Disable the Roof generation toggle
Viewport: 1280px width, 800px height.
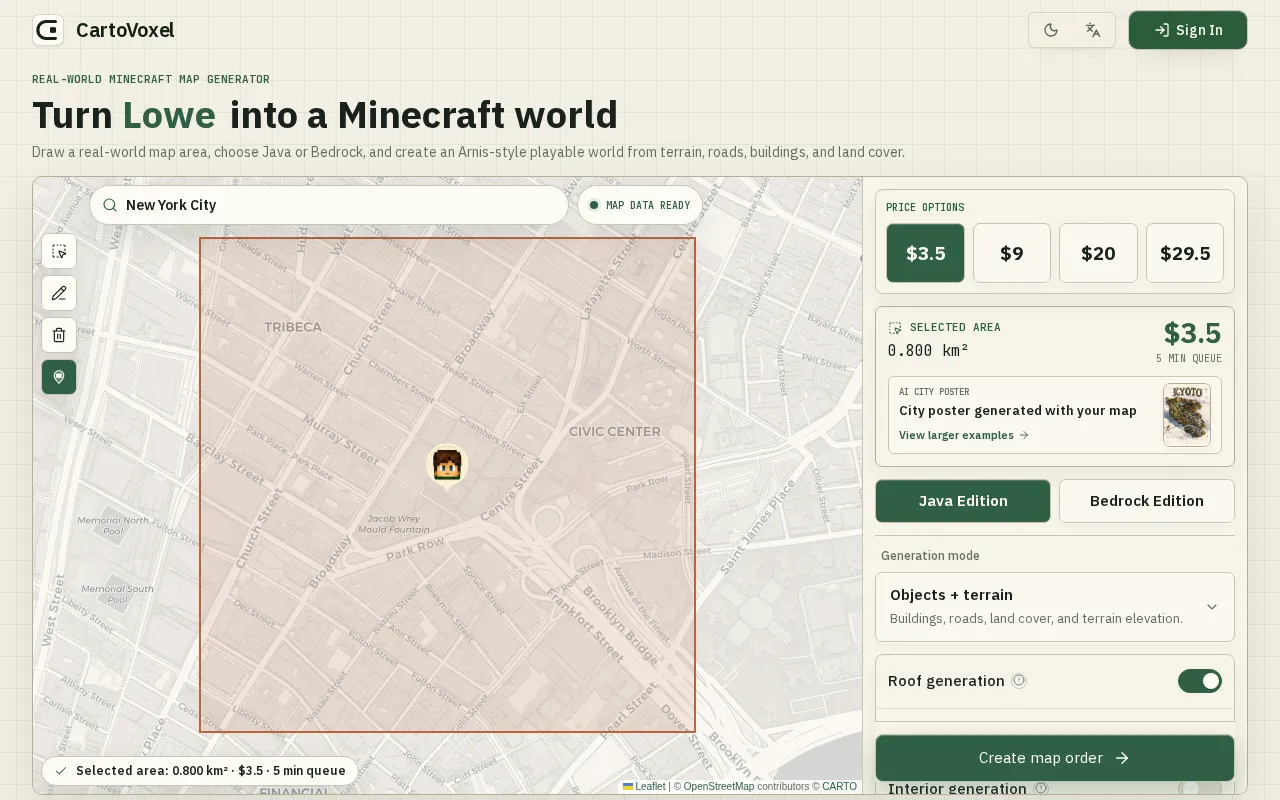coord(1200,681)
